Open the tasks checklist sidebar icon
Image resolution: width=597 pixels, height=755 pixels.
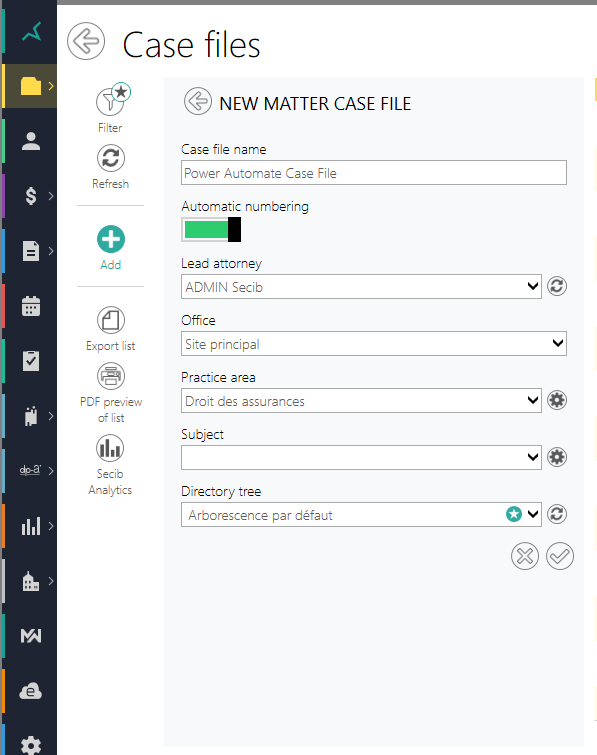31,361
